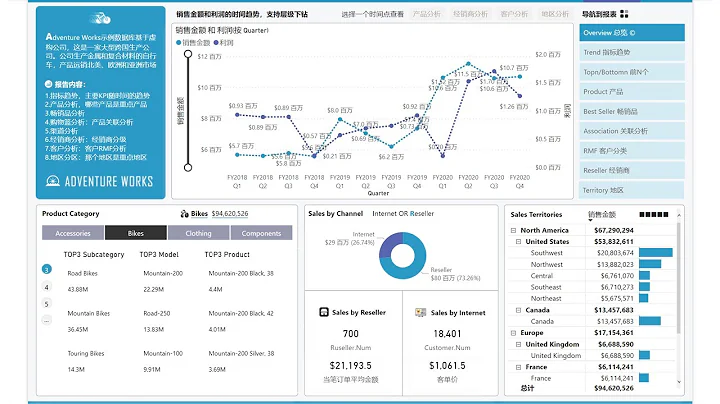Open the Territory 地区 page
Screen dimensions: 720x404
point(632,190)
